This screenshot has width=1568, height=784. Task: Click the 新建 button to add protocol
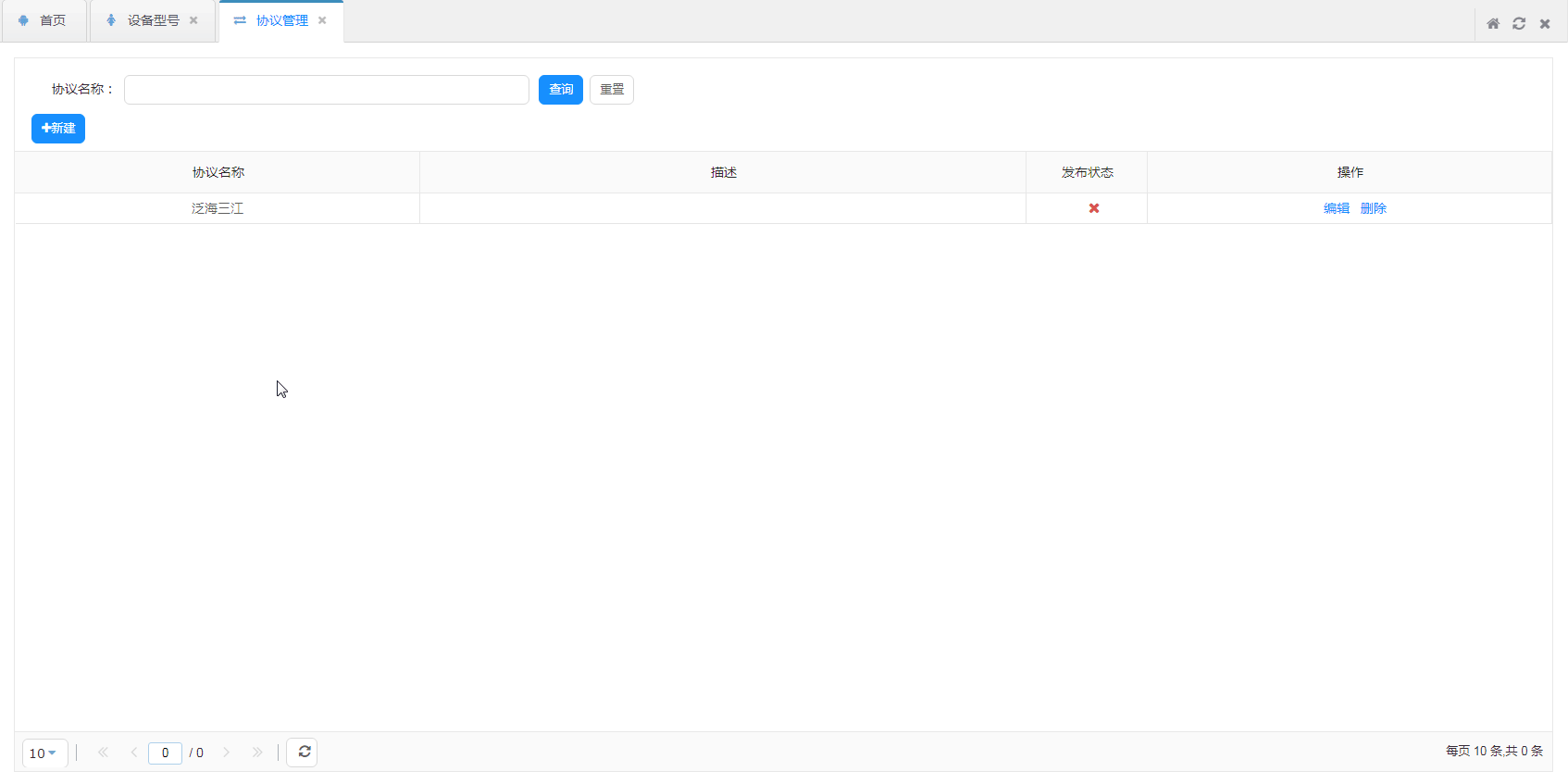pyautogui.click(x=58, y=129)
